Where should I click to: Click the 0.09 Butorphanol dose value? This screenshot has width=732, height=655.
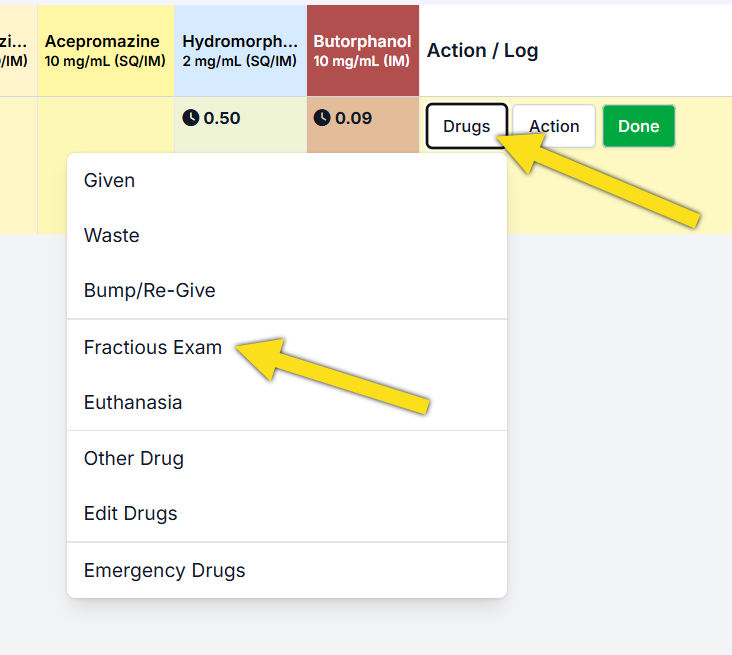click(354, 118)
